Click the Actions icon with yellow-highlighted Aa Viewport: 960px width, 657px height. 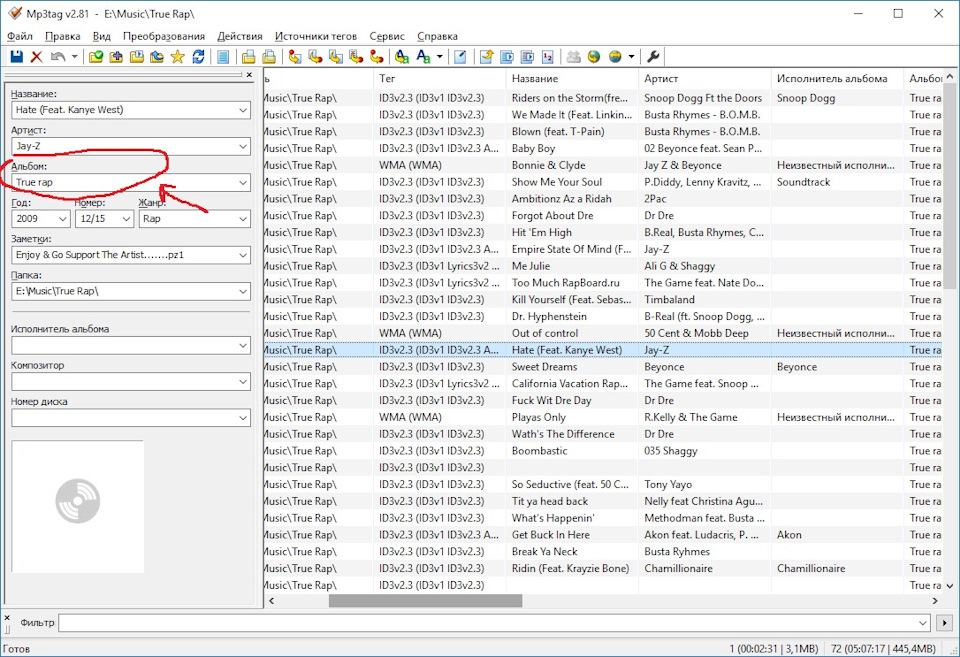click(402, 57)
